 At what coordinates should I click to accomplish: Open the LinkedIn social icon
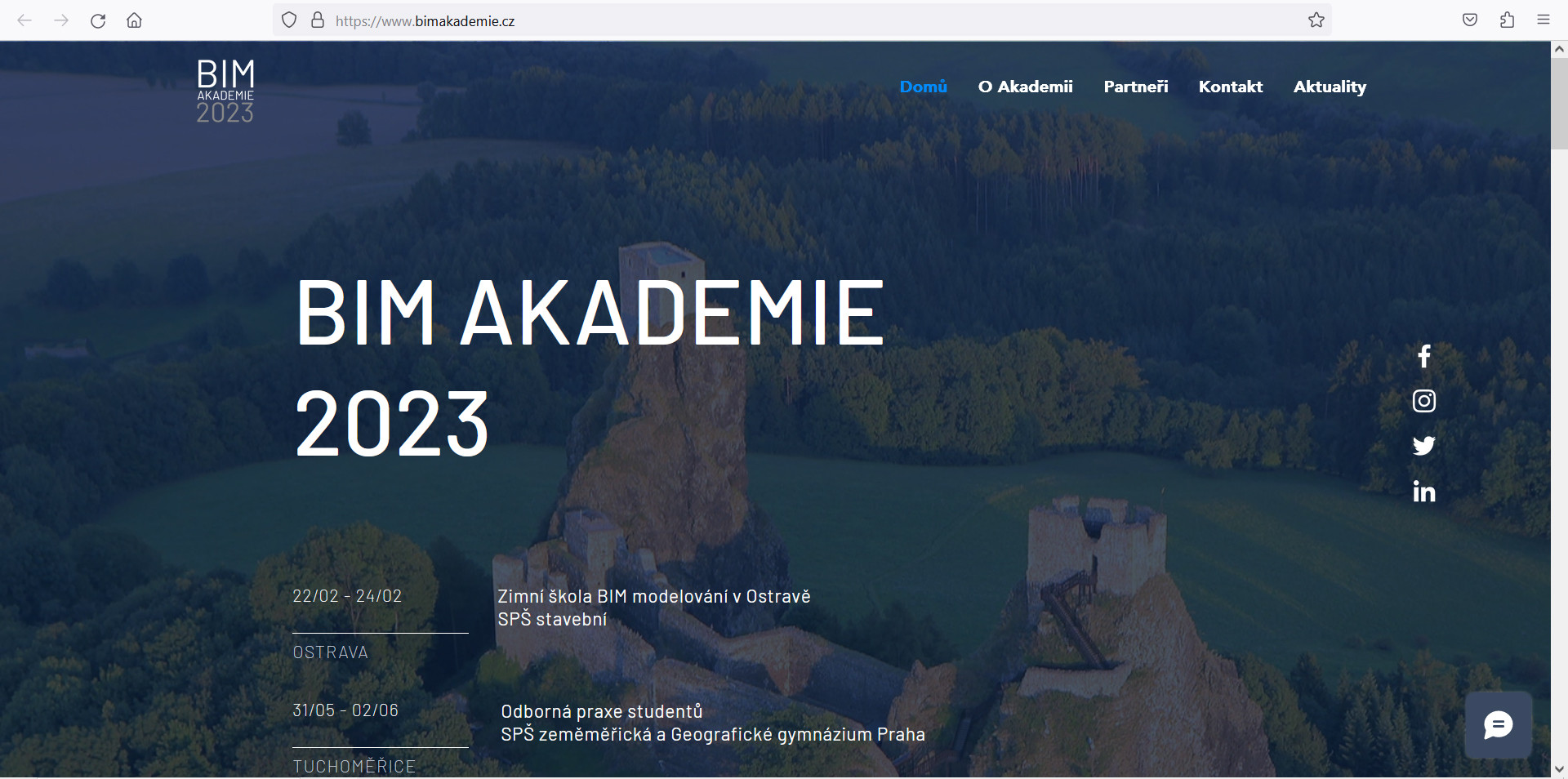[x=1423, y=492]
